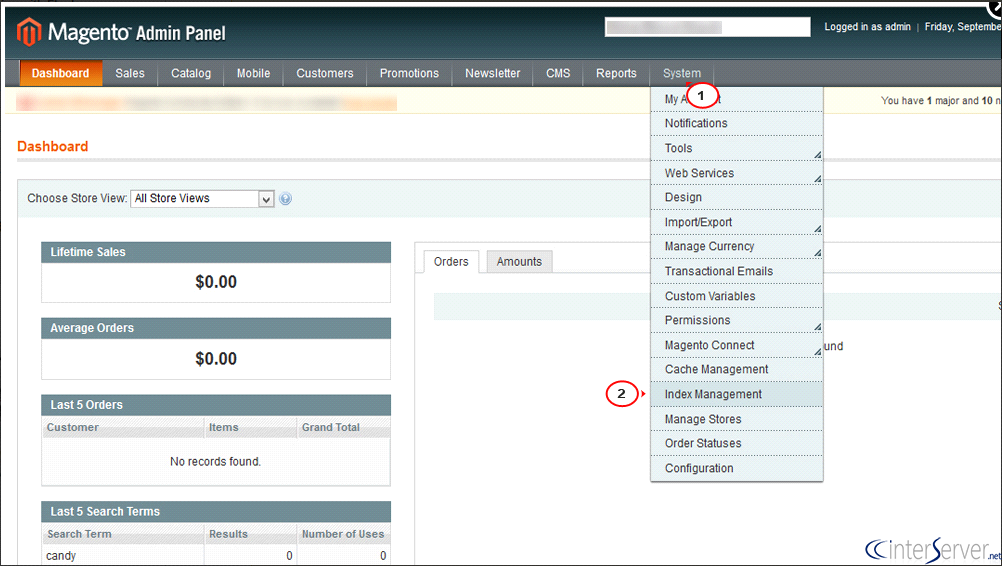Select Configuration menu item

point(737,468)
